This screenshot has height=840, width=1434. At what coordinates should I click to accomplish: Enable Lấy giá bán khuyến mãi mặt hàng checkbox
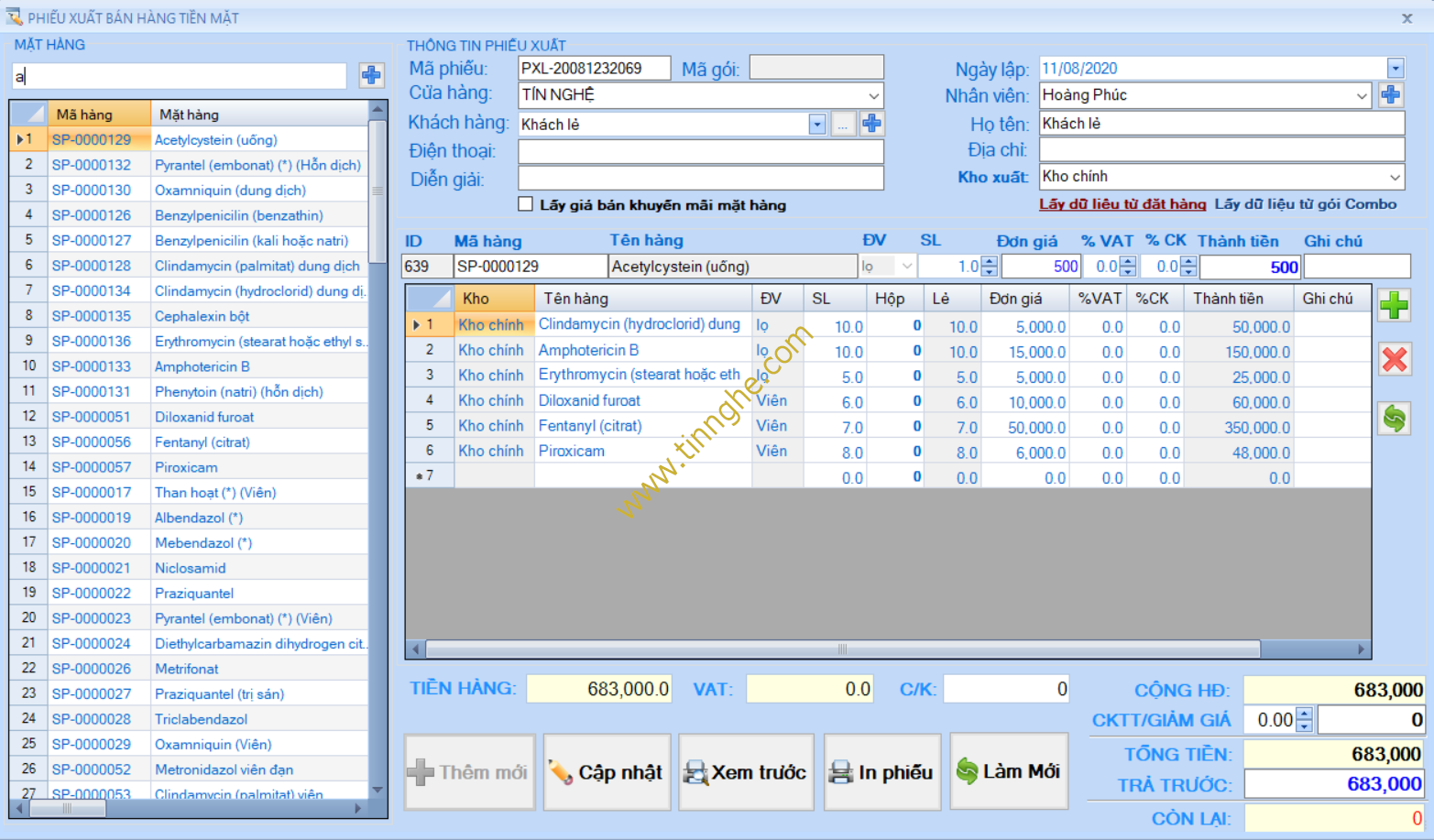click(x=525, y=204)
